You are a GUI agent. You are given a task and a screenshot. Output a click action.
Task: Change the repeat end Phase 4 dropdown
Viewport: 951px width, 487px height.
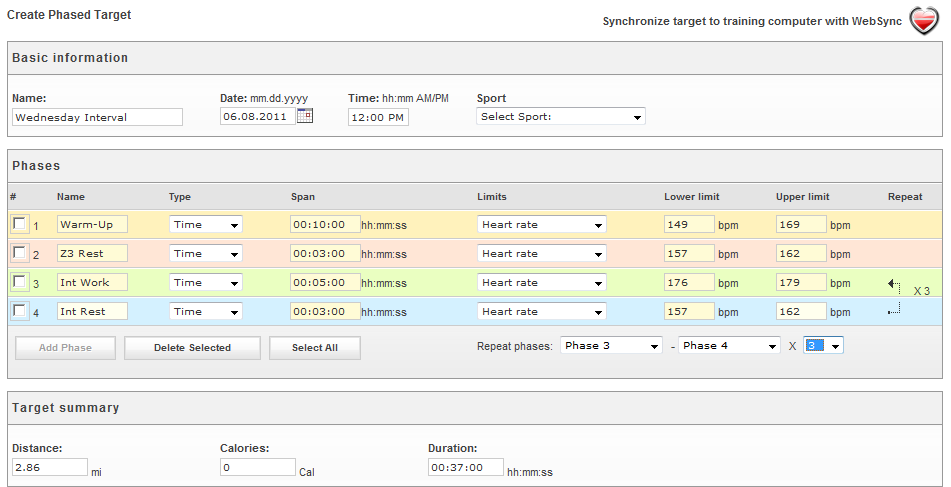(x=729, y=346)
